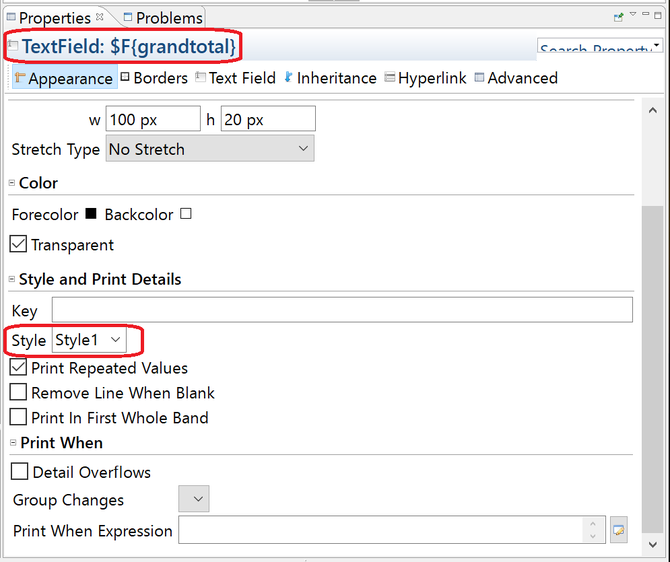
Task: Open the Text Field section tab
Action: 235,78
